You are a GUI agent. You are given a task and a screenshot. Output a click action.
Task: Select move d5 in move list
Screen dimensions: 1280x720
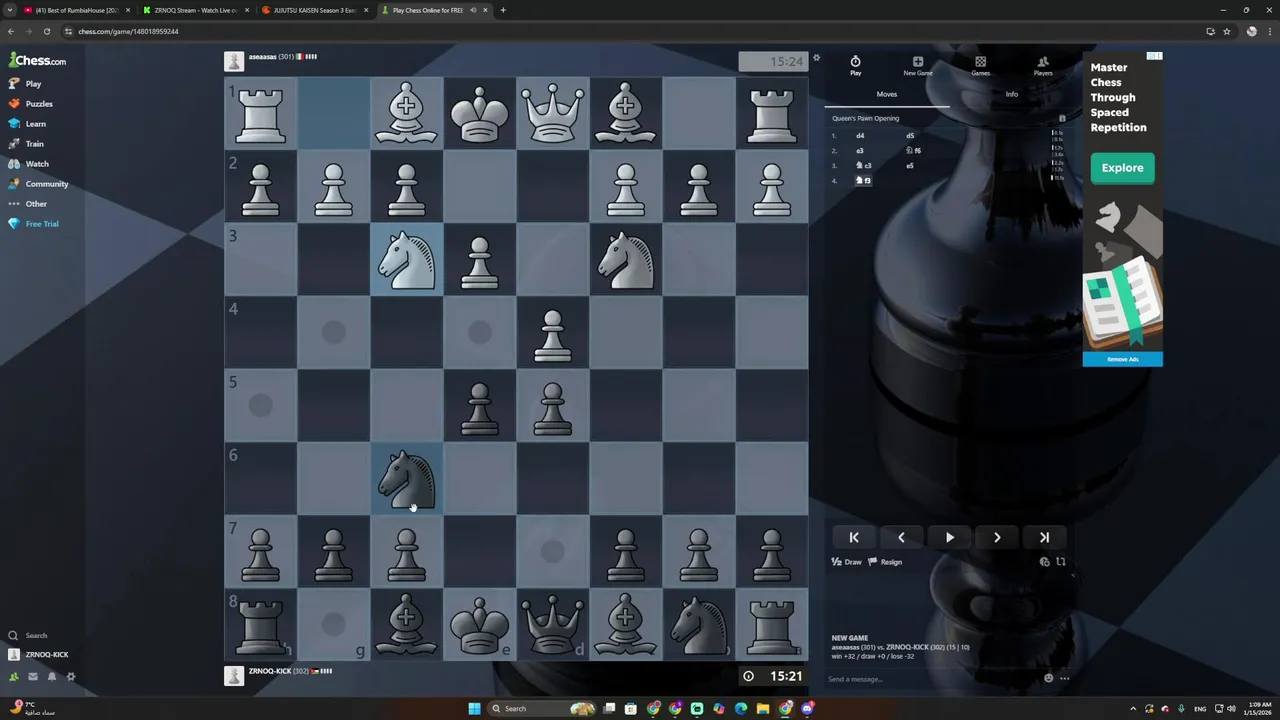[x=910, y=135]
